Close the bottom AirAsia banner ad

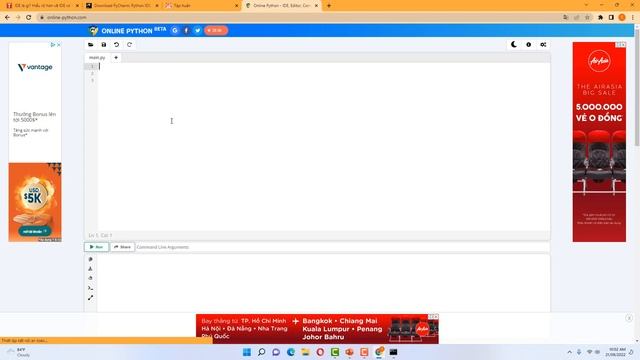pyautogui.click(x=436, y=317)
